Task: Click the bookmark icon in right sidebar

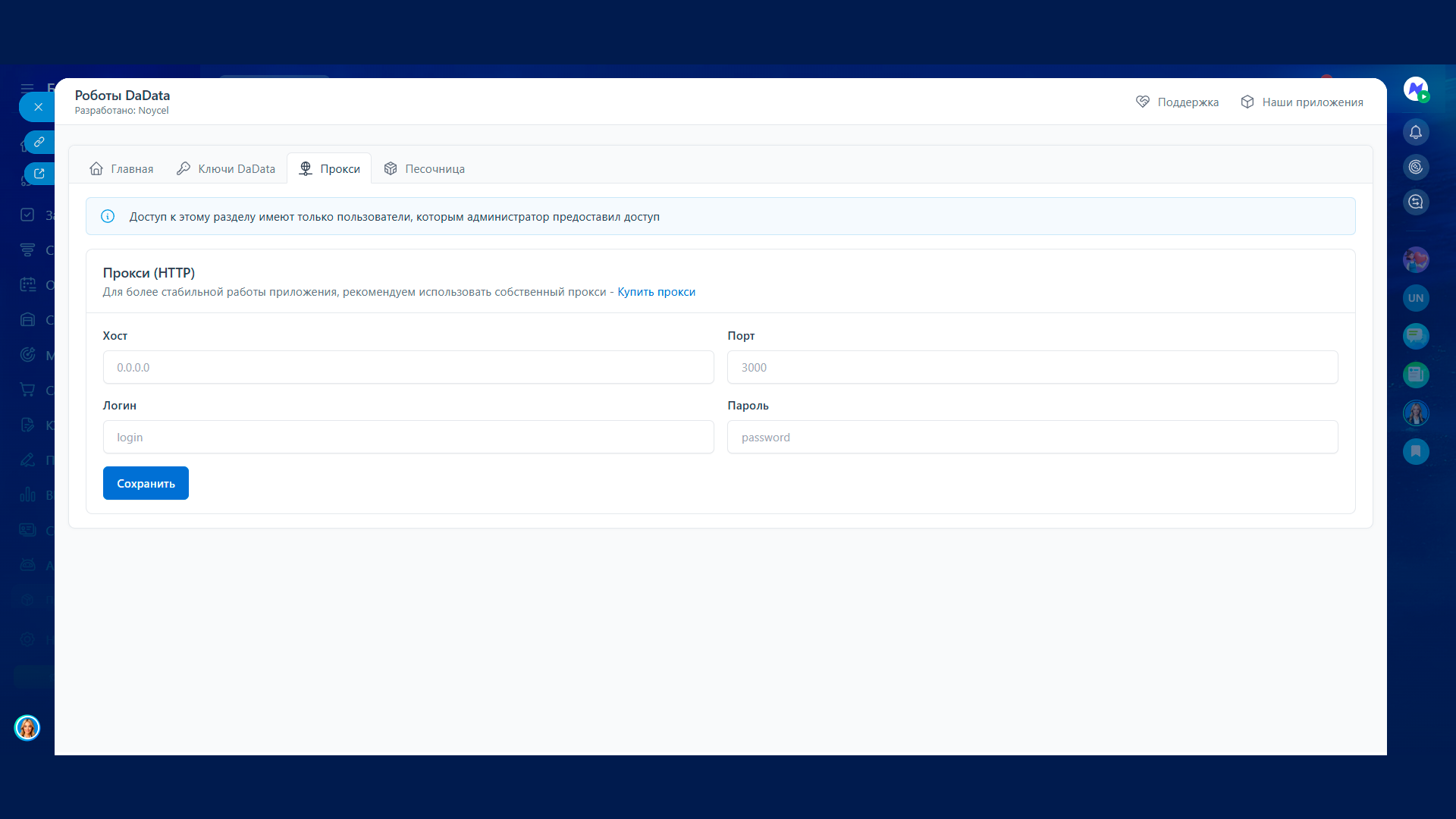Action: [x=1415, y=452]
